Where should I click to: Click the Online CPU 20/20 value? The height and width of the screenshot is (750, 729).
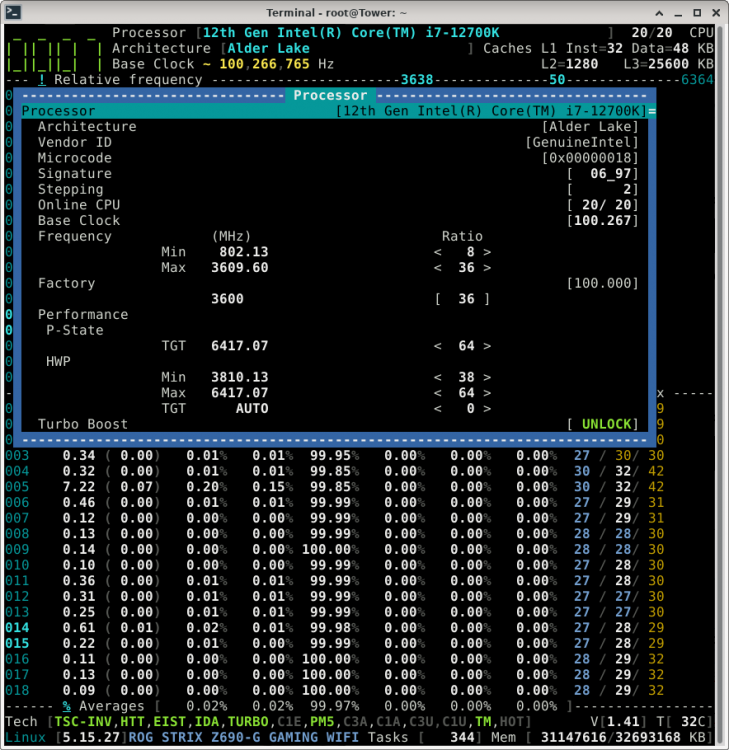[x=603, y=205]
